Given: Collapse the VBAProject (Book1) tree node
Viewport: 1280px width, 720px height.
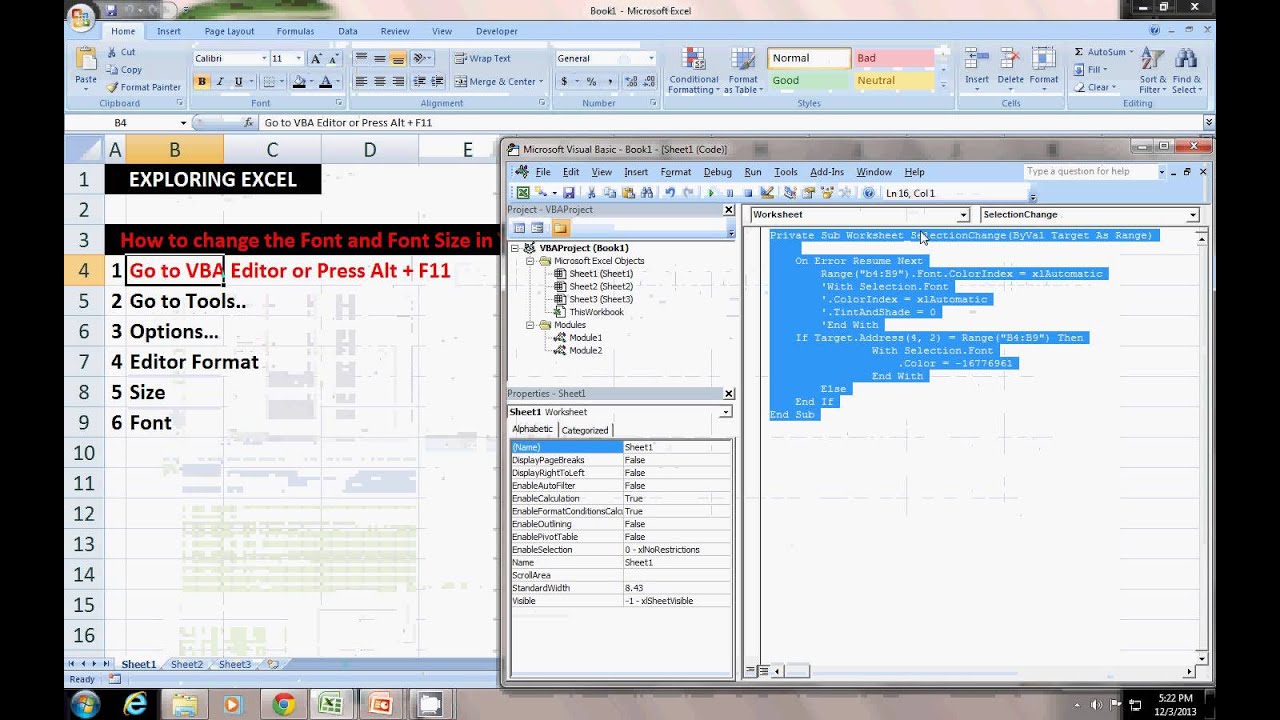Looking at the screenshot, I should point(516,248).
